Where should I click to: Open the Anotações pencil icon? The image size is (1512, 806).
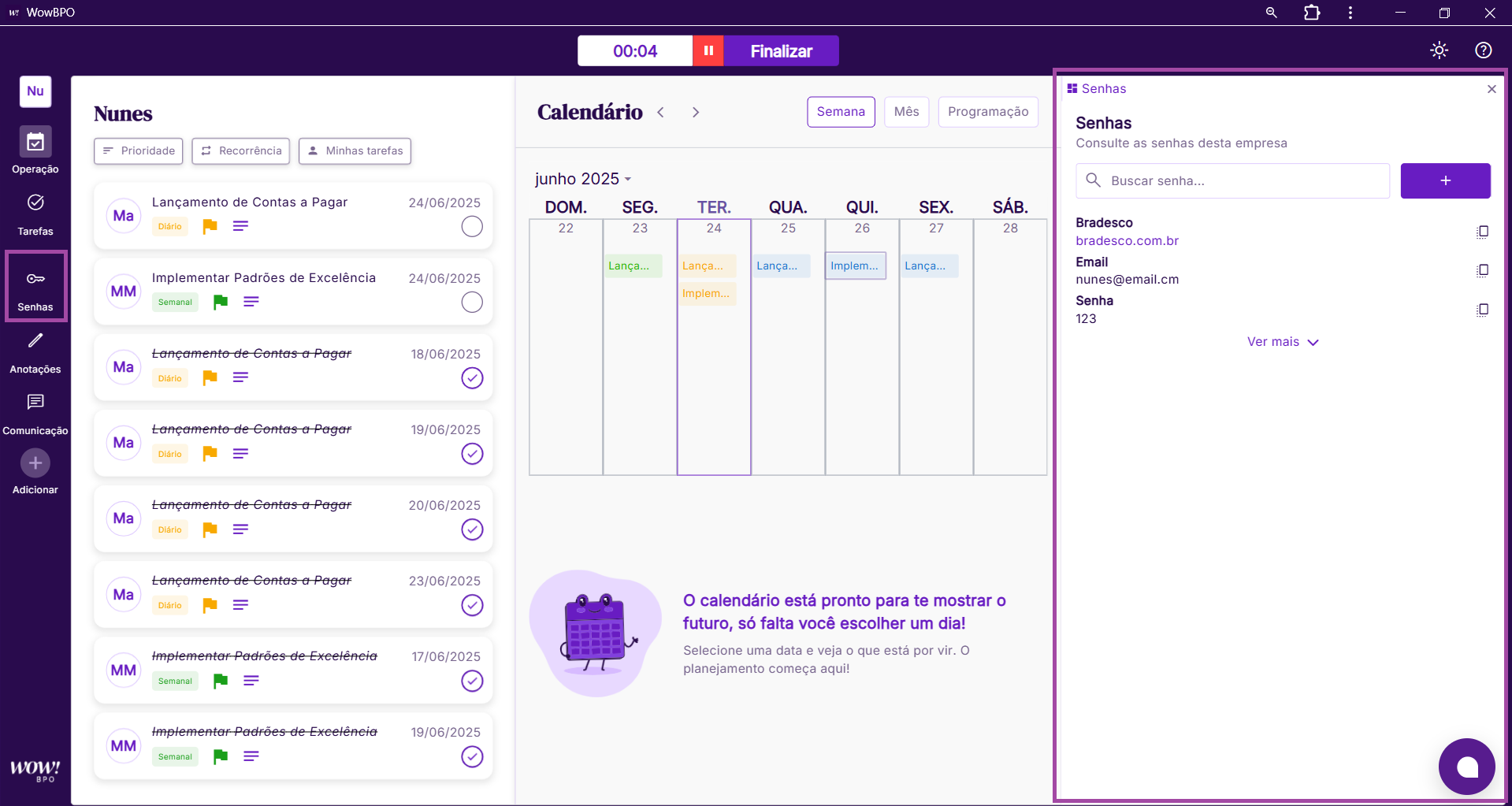pyautogui.click(x=35, y=341)
